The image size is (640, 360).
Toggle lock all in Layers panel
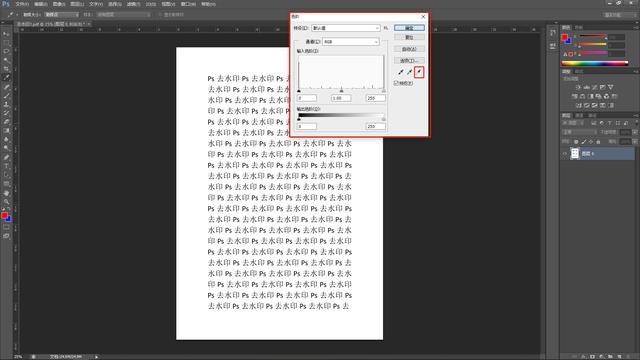(598, 142)
